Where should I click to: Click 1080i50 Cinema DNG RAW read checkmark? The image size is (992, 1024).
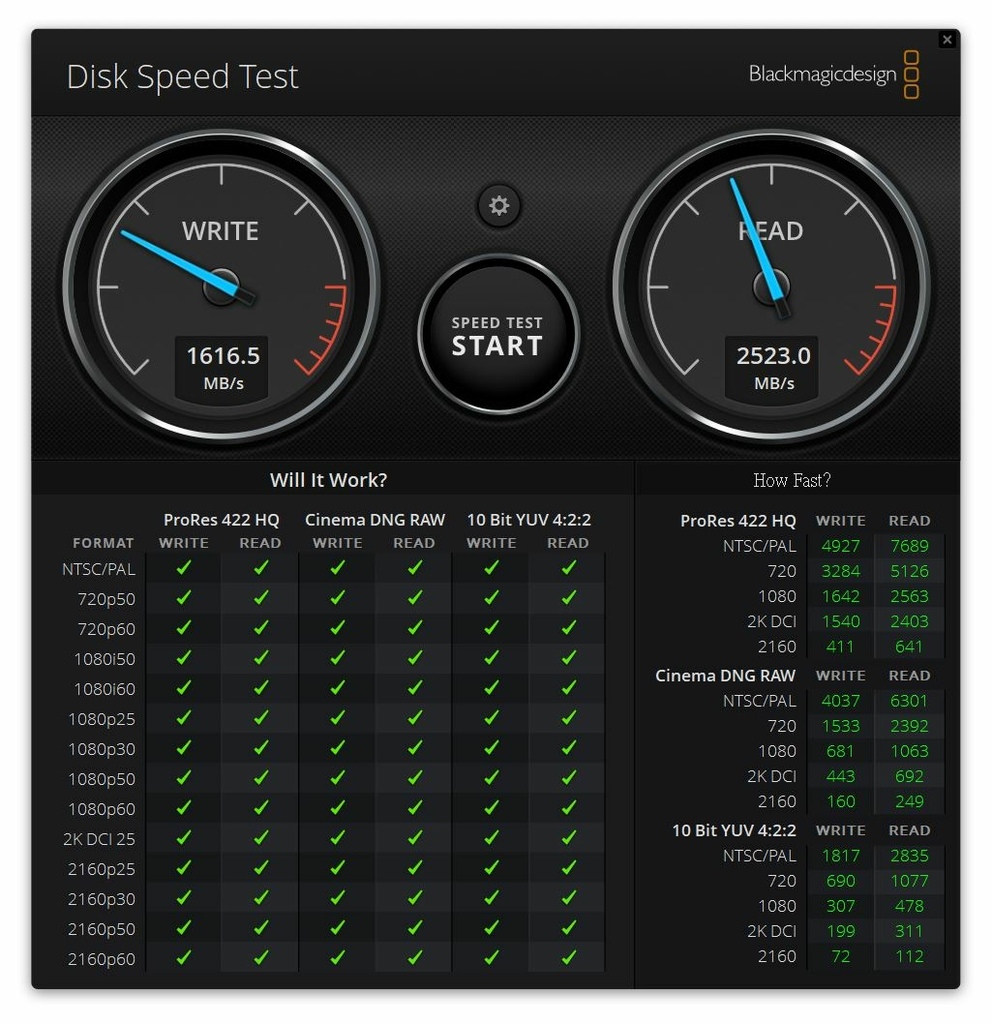[415, 658]
